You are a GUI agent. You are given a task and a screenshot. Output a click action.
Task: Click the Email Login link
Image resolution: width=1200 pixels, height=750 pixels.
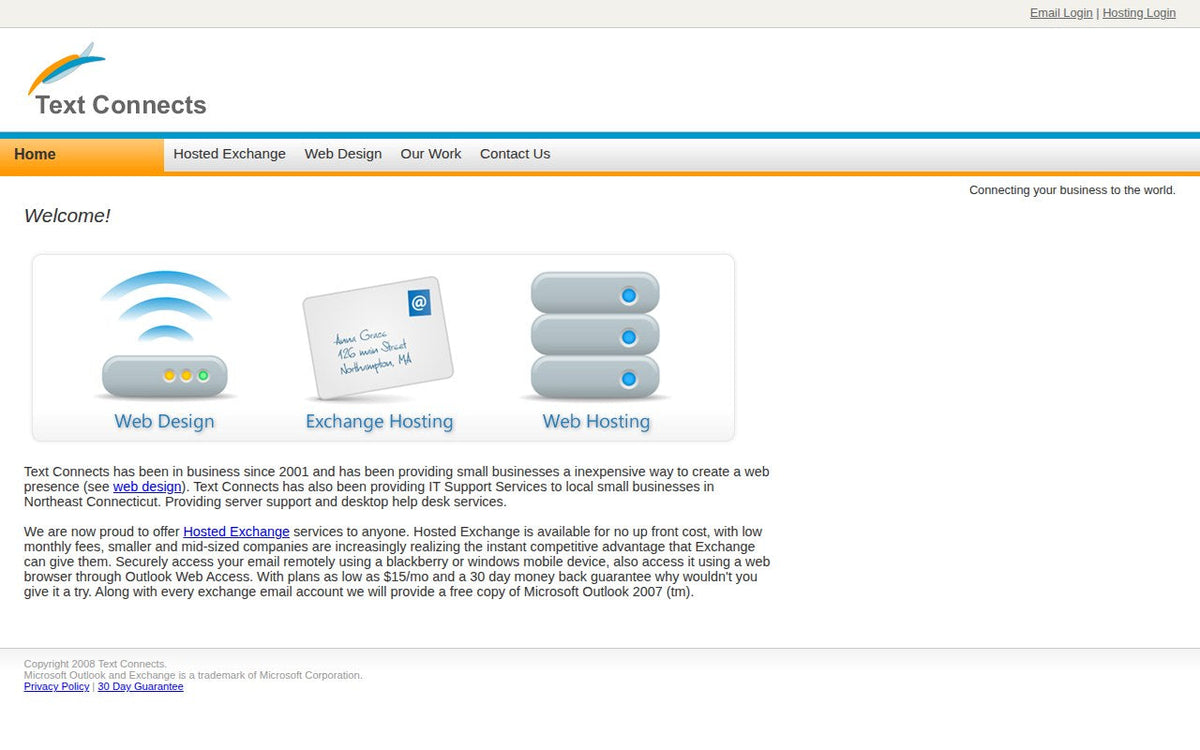(x=1061, y=13)
